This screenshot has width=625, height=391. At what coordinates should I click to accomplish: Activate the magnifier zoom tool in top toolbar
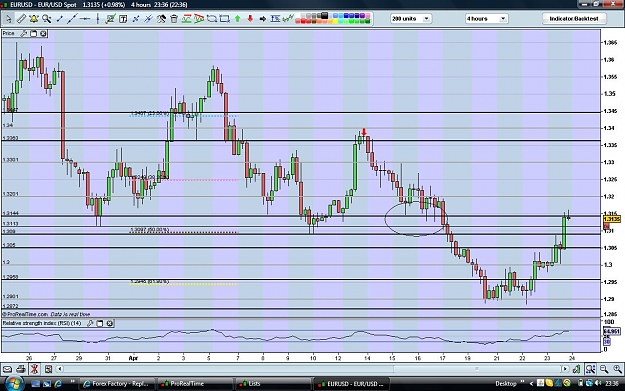click(47, 19)
